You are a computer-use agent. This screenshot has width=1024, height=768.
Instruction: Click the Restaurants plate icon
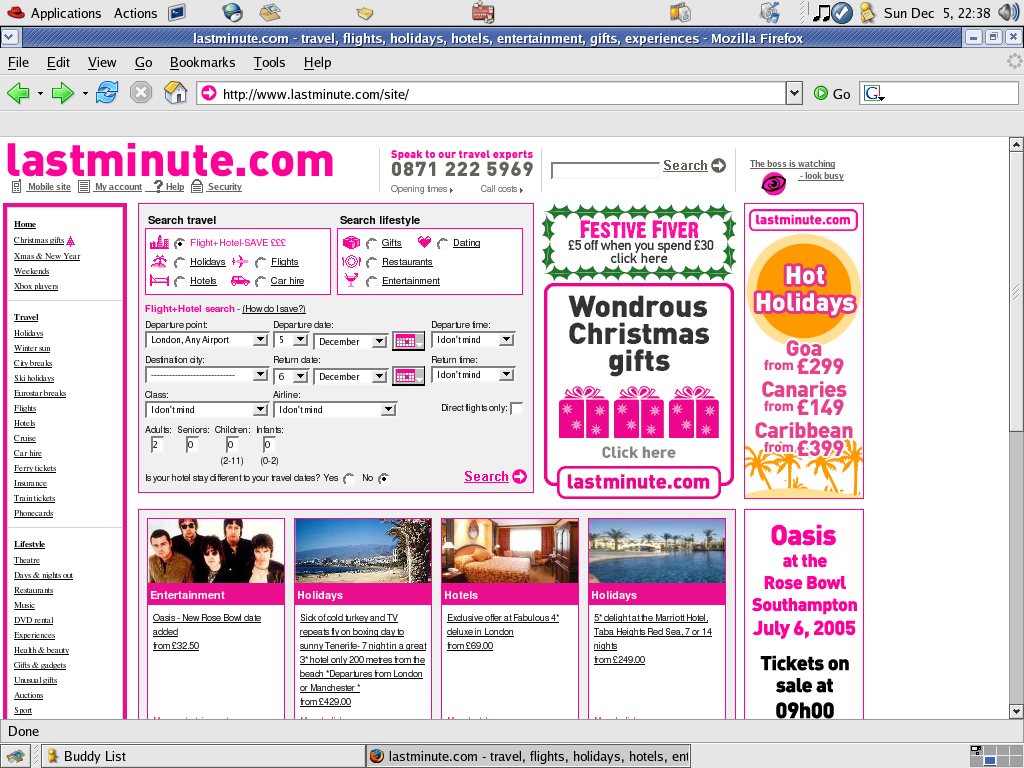tap(351, 262)
